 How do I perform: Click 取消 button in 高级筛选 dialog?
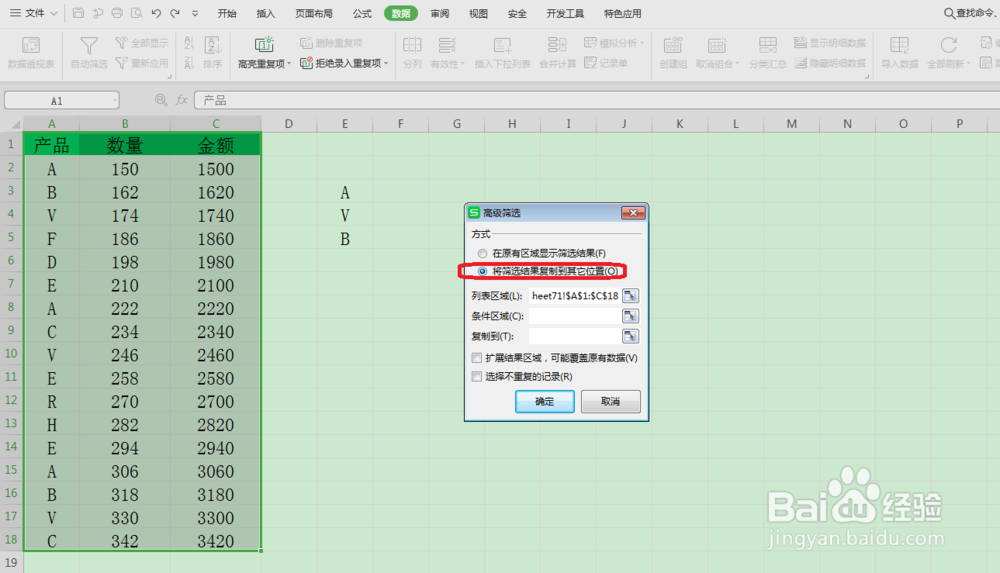click(x=610, y=401)
